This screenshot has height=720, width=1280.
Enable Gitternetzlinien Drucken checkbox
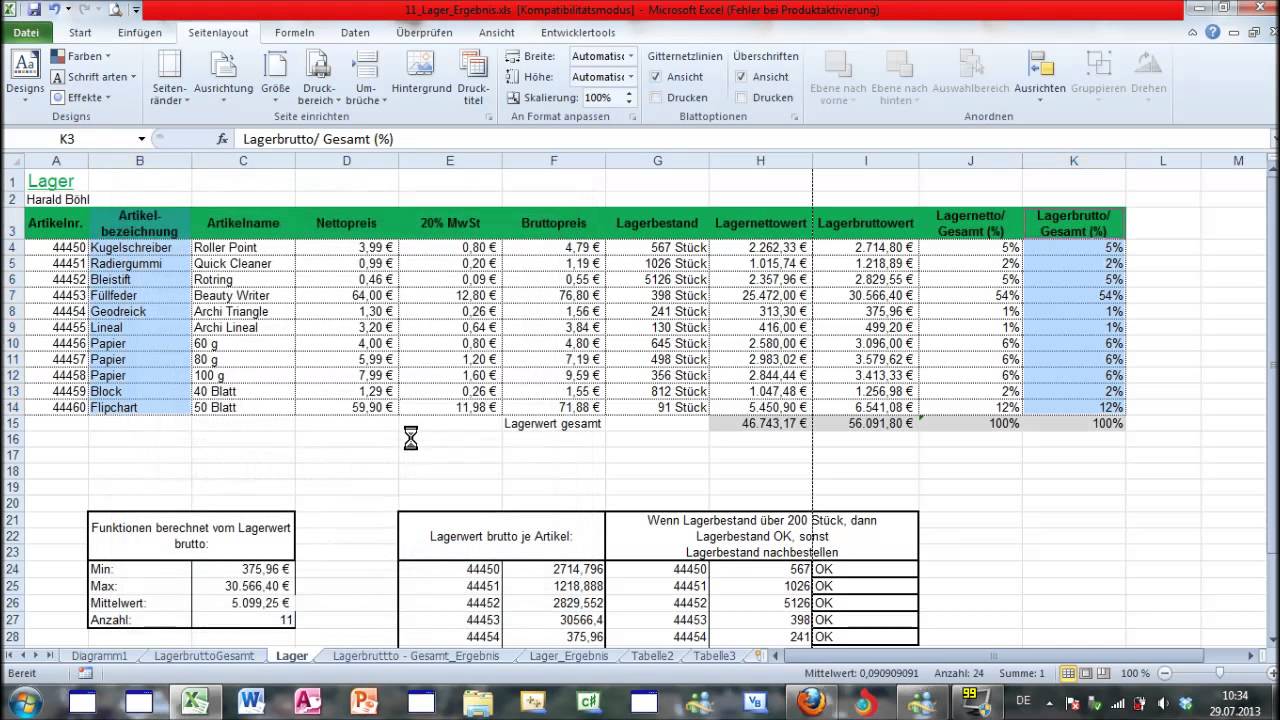(656, 98)
